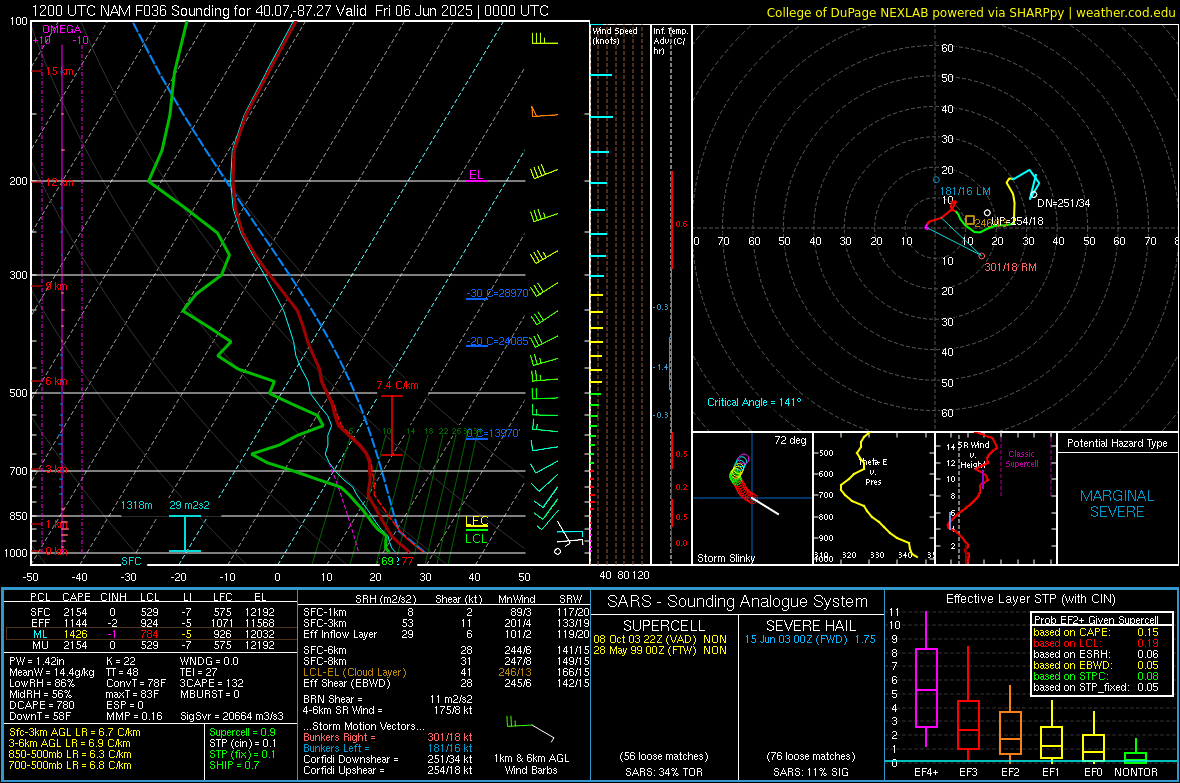Viewport: 1180px width, 783px height.
Task: Click the 29 m2s2 helicity label
Action: [189, 505]
